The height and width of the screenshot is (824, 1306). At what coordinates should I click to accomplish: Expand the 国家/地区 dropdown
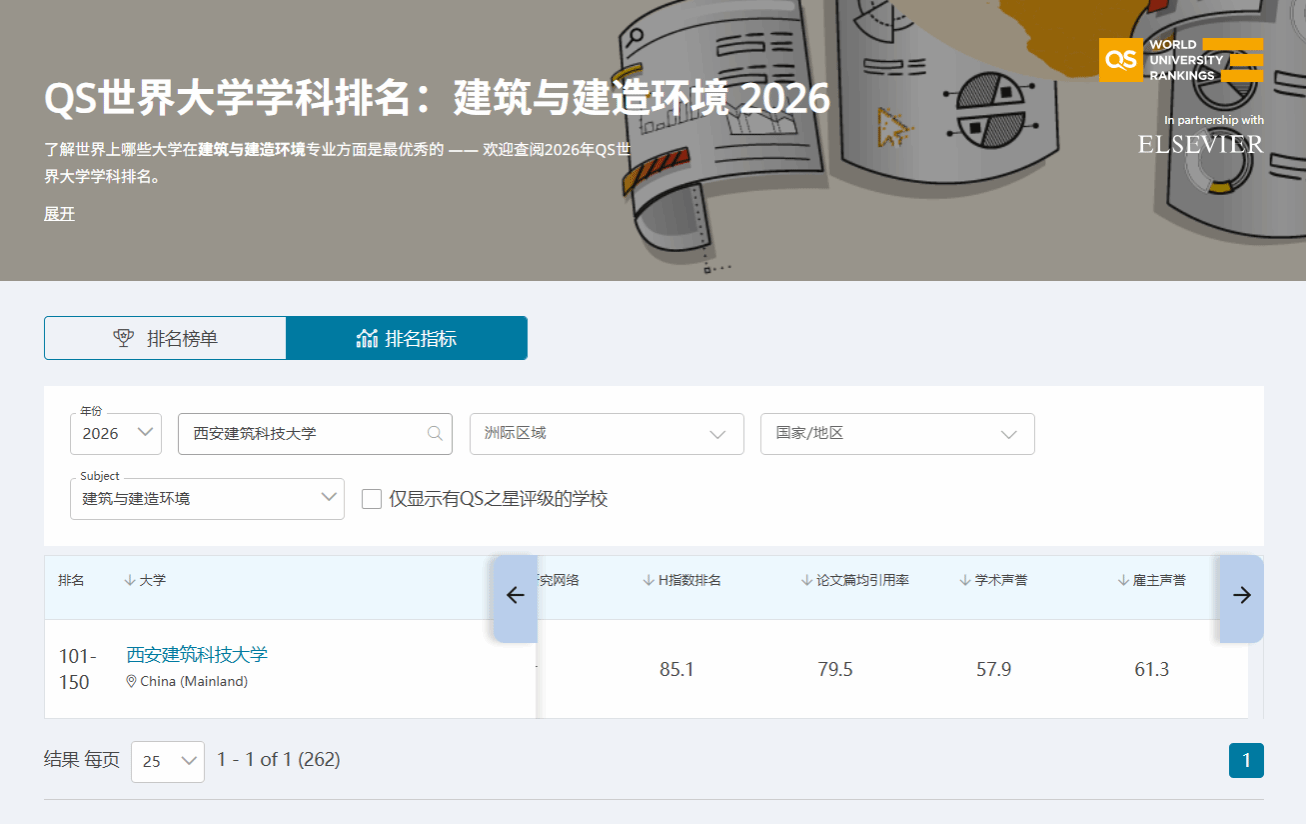click(897, 434)
